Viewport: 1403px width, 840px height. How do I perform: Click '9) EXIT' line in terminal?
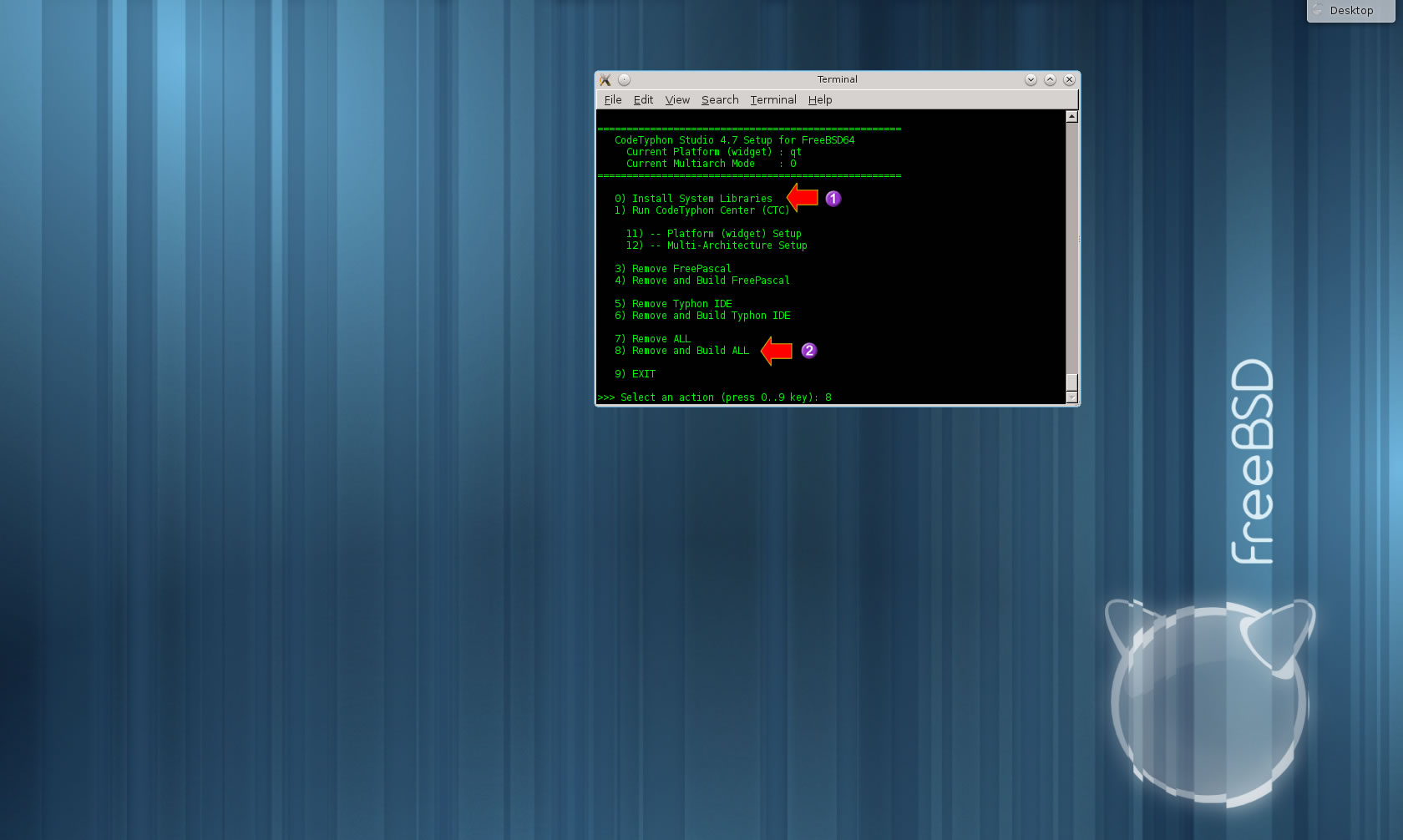[635, 374]
